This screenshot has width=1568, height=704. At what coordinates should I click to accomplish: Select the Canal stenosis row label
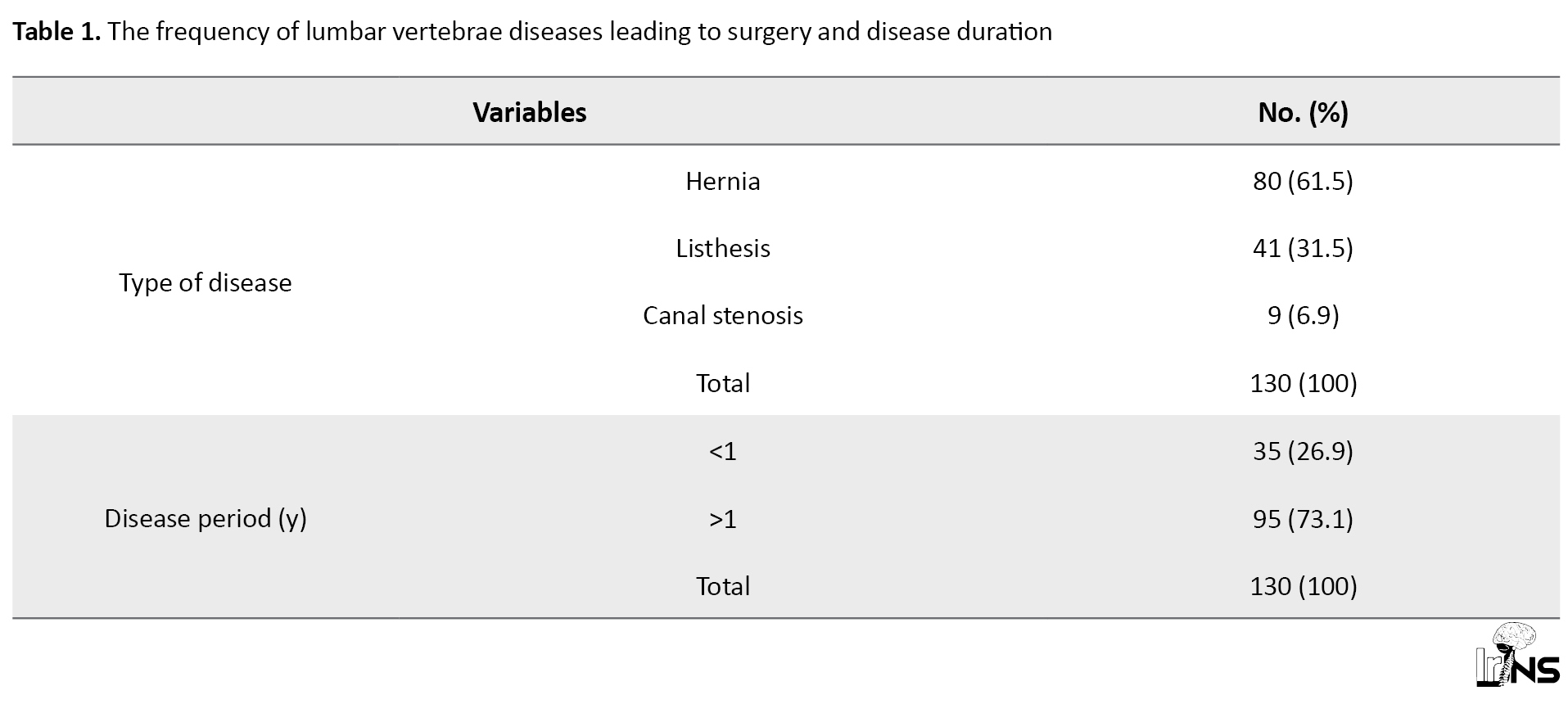click(723, 315)
